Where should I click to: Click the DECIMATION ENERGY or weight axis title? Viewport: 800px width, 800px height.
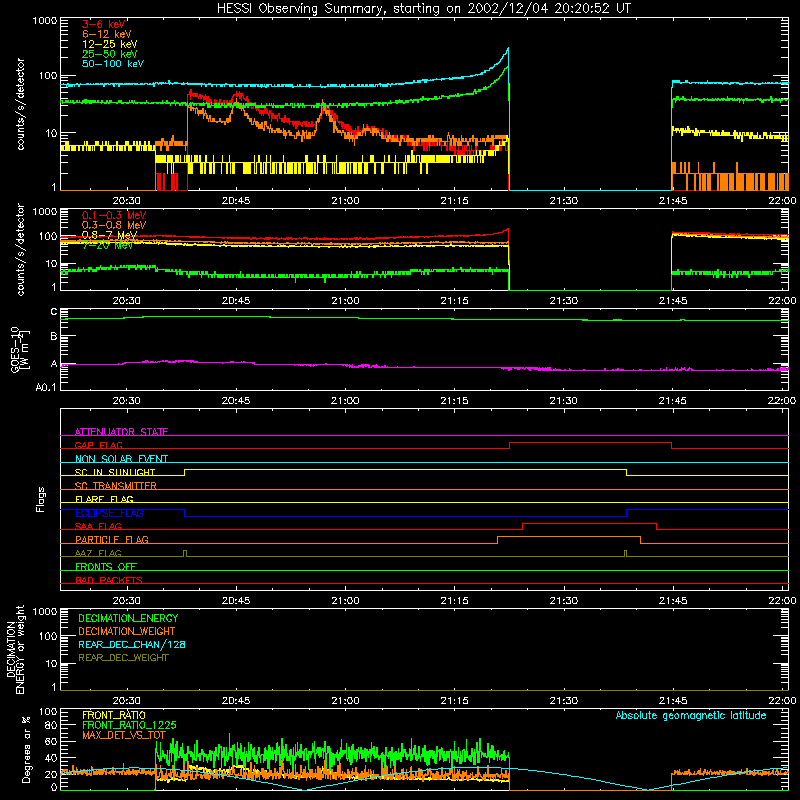15,649
